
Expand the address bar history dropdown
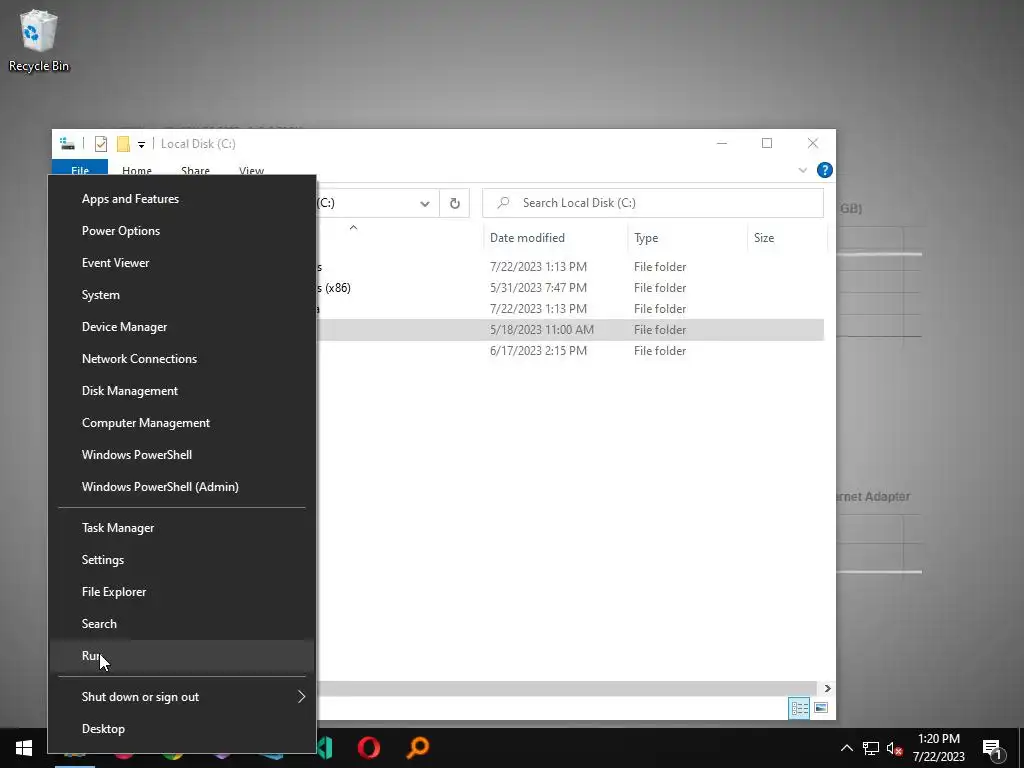[424, 203]
